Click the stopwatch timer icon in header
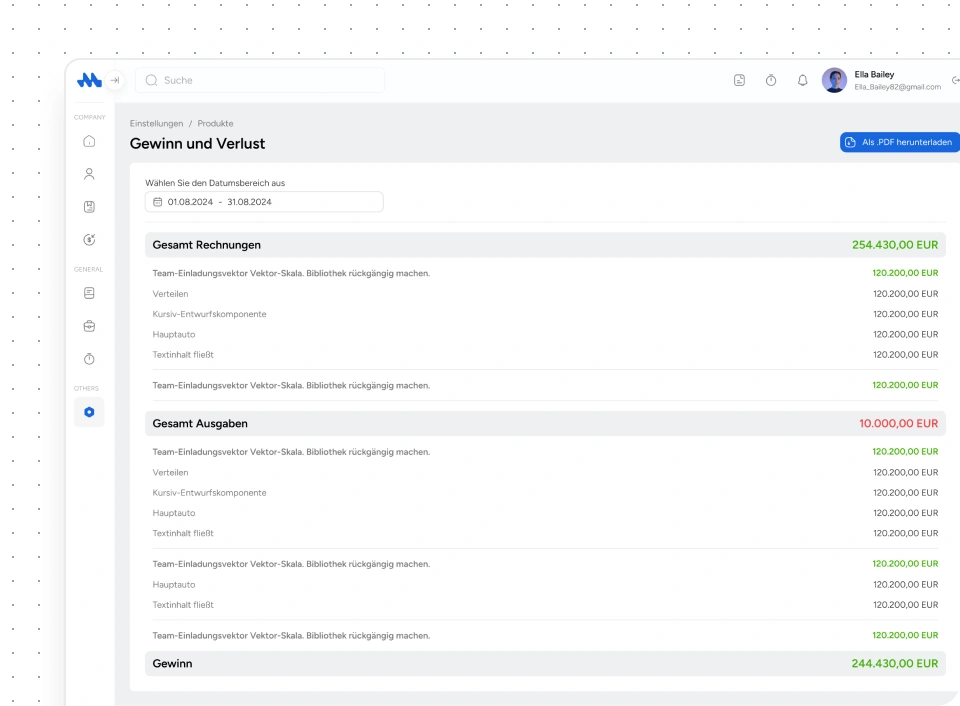The height and width of the screenshot is (706, 960). [771, 81]
